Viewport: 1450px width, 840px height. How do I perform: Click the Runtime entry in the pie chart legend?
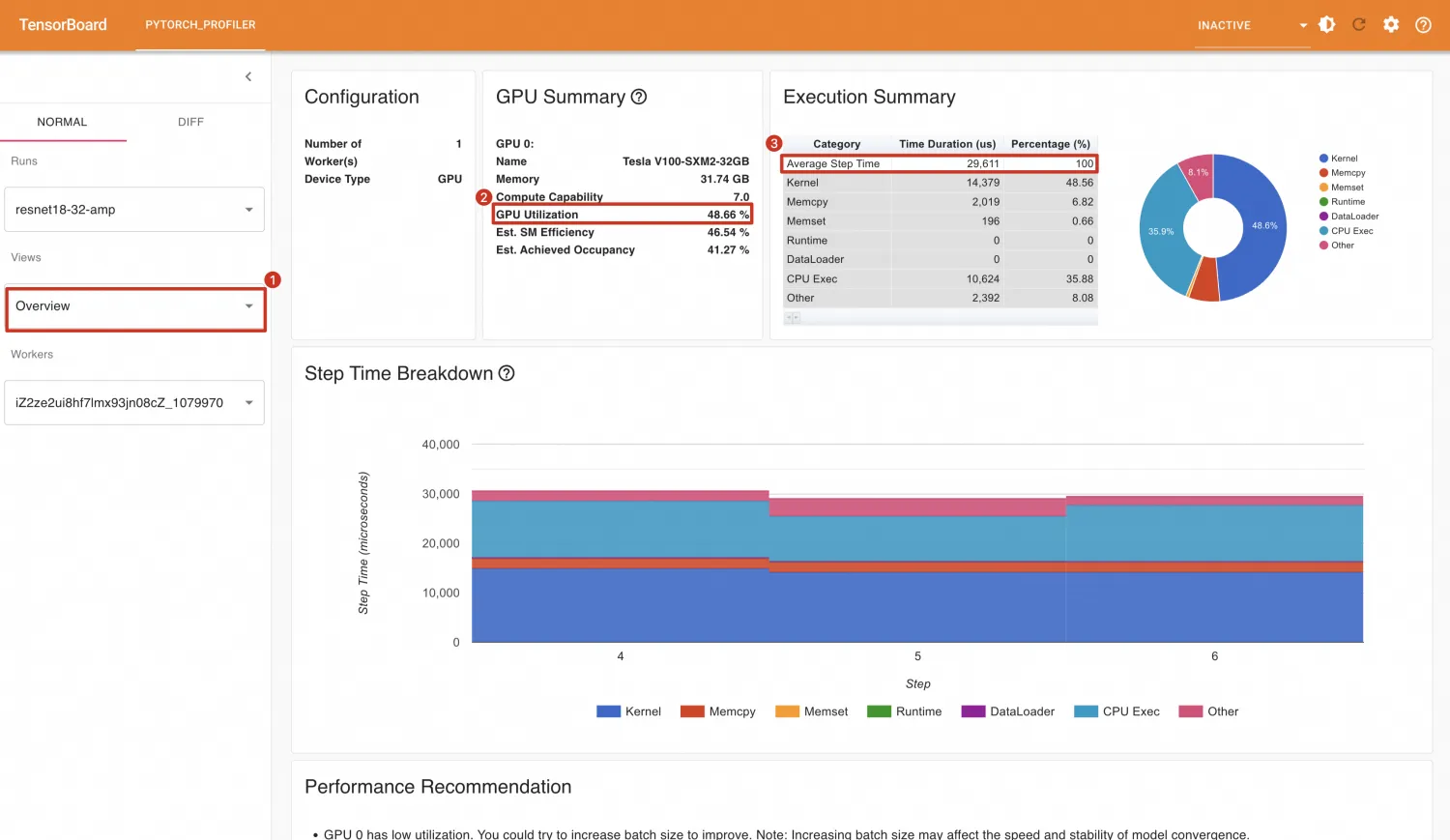pyautogui.click(x=1343, y=202)
